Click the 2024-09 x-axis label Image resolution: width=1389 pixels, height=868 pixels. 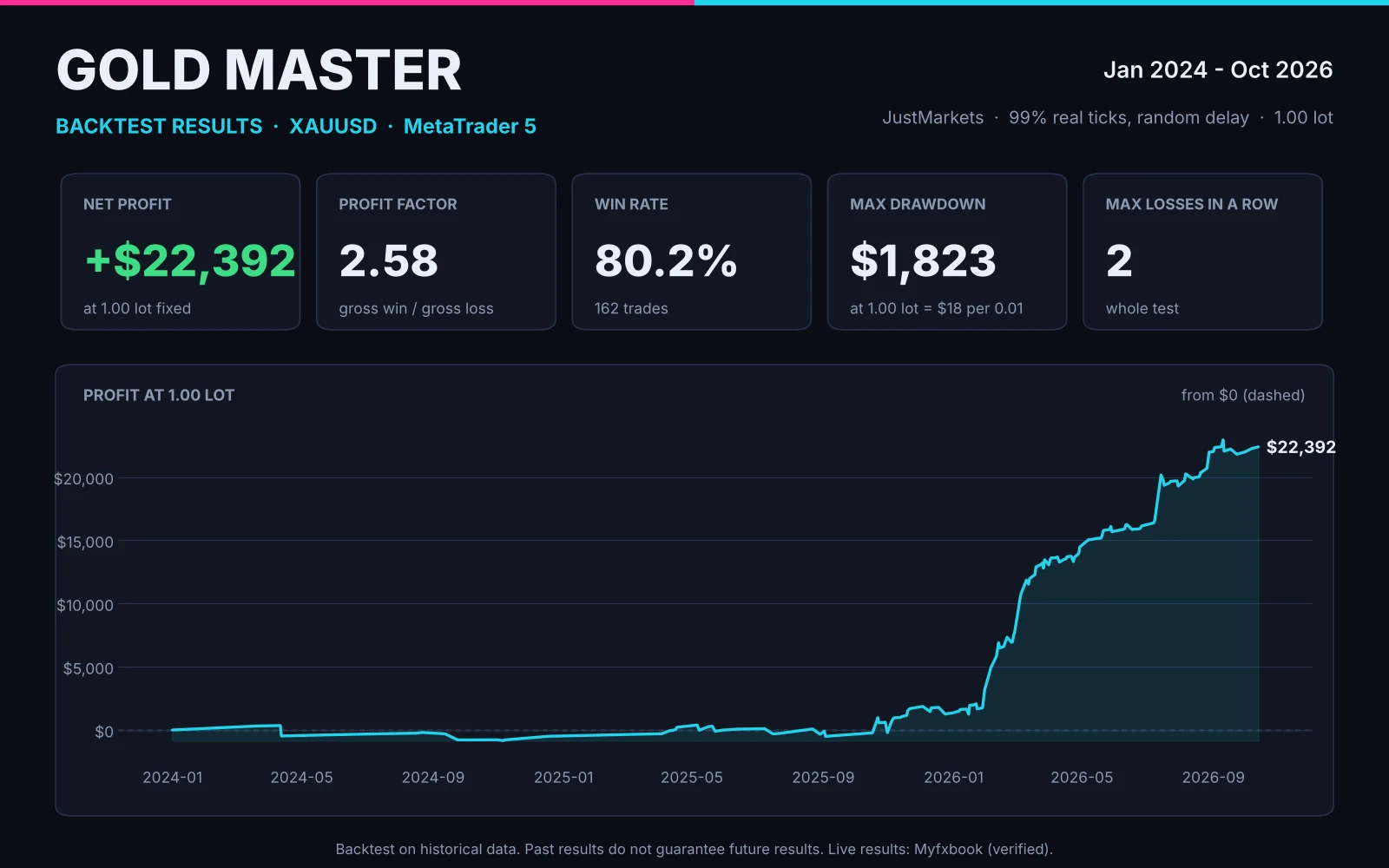click(x=432, y=778)
